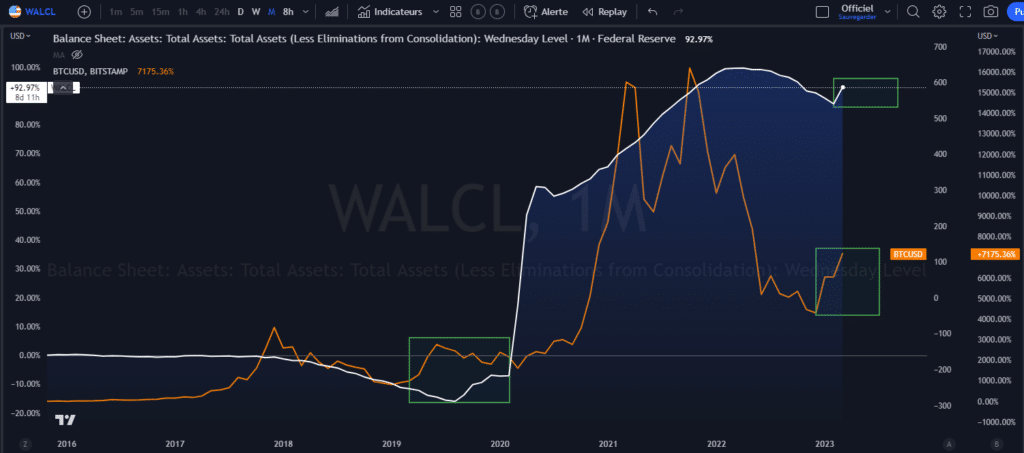Select the 15m timeframe

(x=159, y=12)
